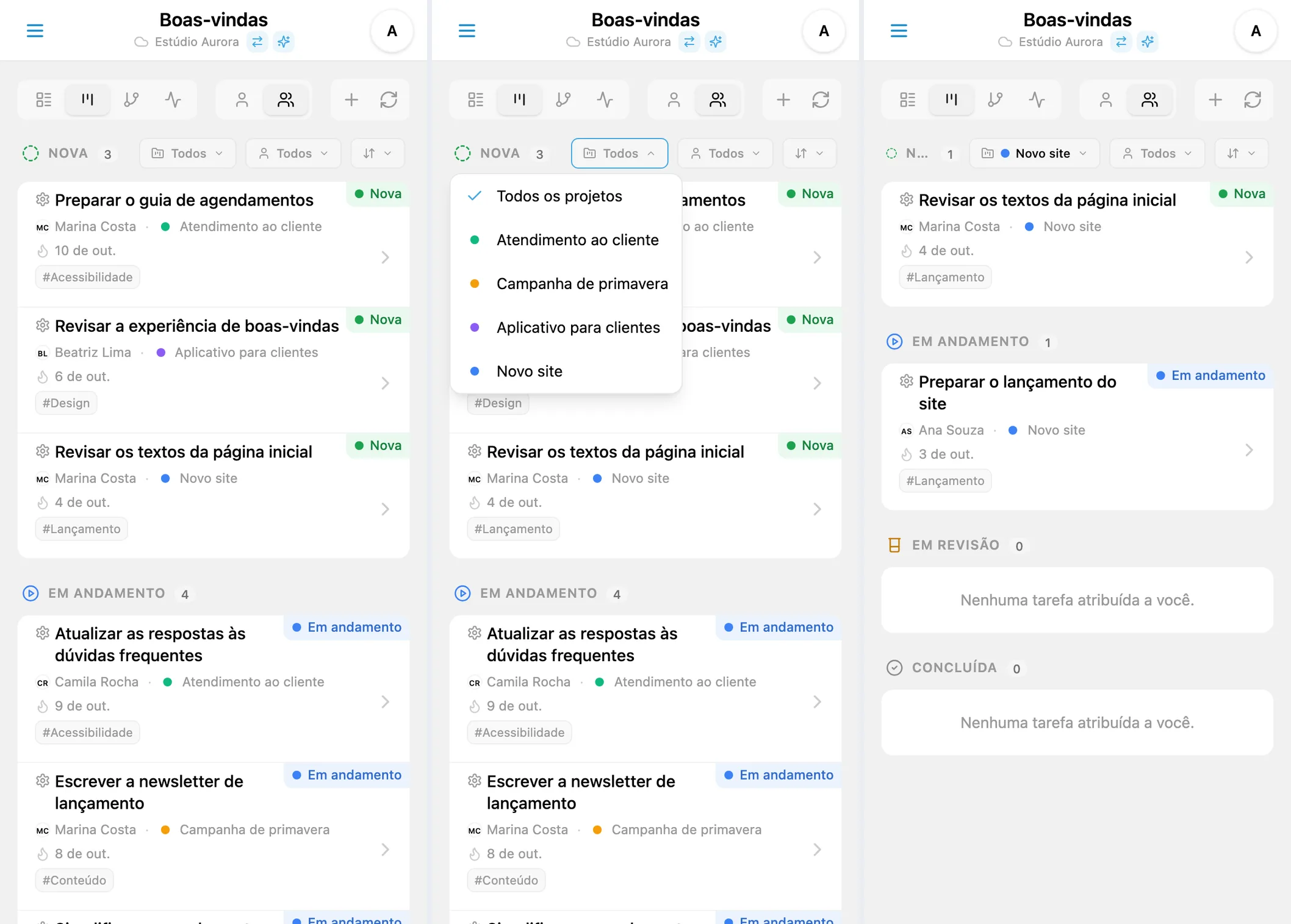Choose 'Aplicativo para clientes' from project menu
Viewport: 1291px width, 924px height.
coord(566,328)
